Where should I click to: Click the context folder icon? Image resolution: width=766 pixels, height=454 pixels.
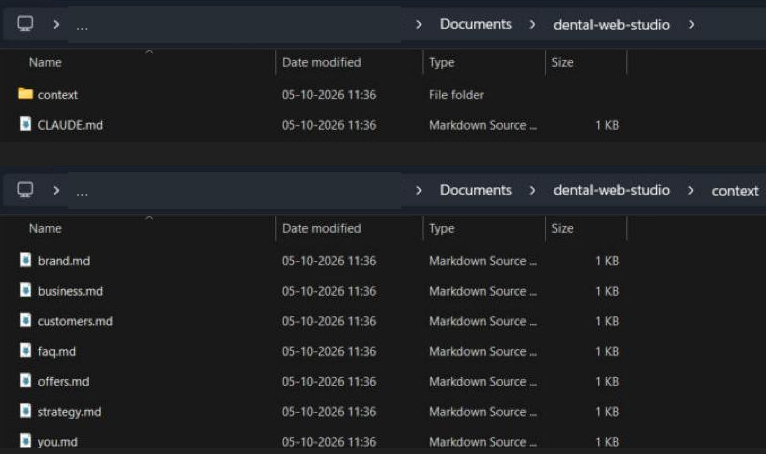point(25,93)
